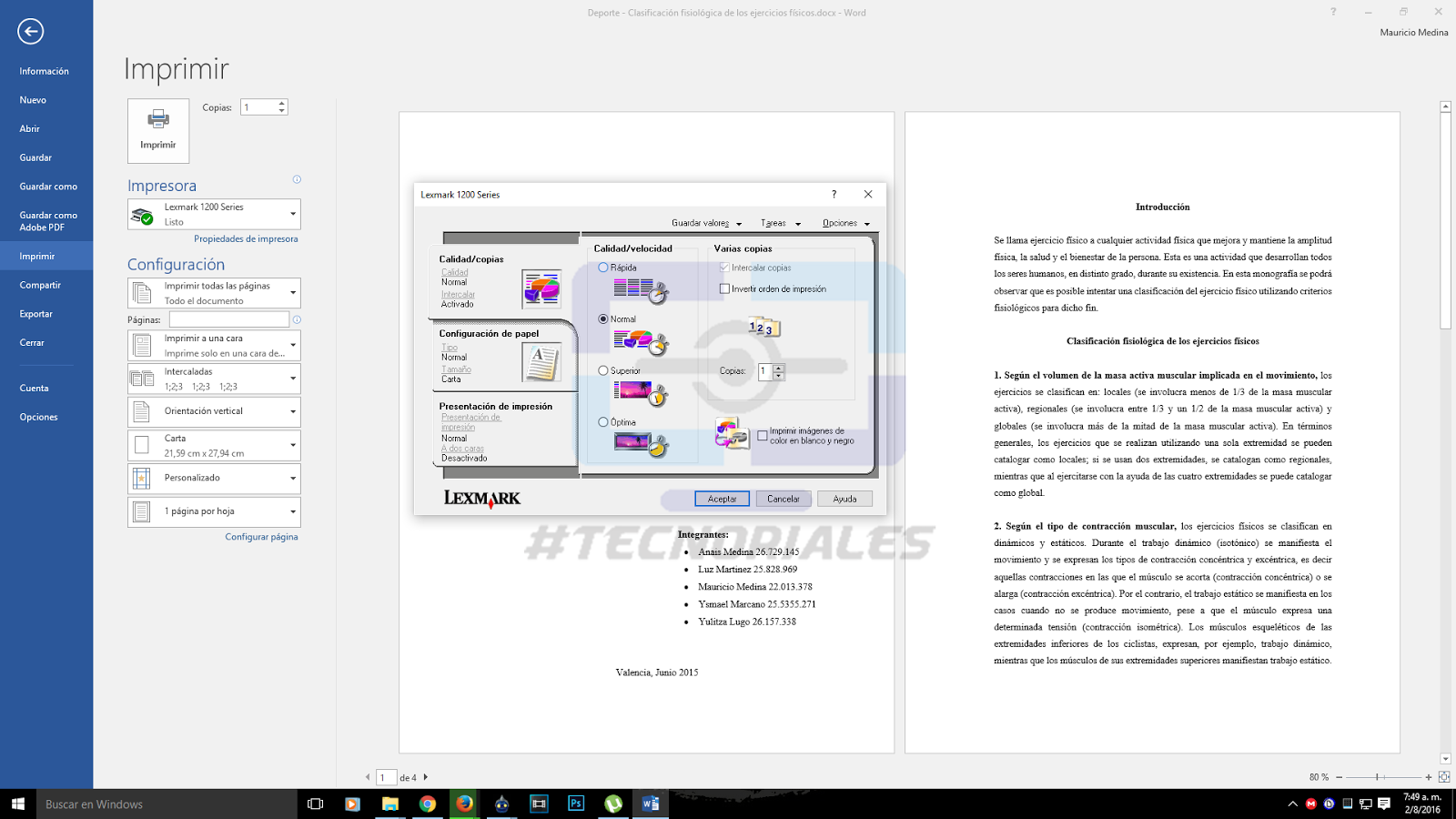This screenshot has height=819, width=1456.
Task: Open the Lexmark 1200 Series printer dropdown
Action: tap(214, 215)
